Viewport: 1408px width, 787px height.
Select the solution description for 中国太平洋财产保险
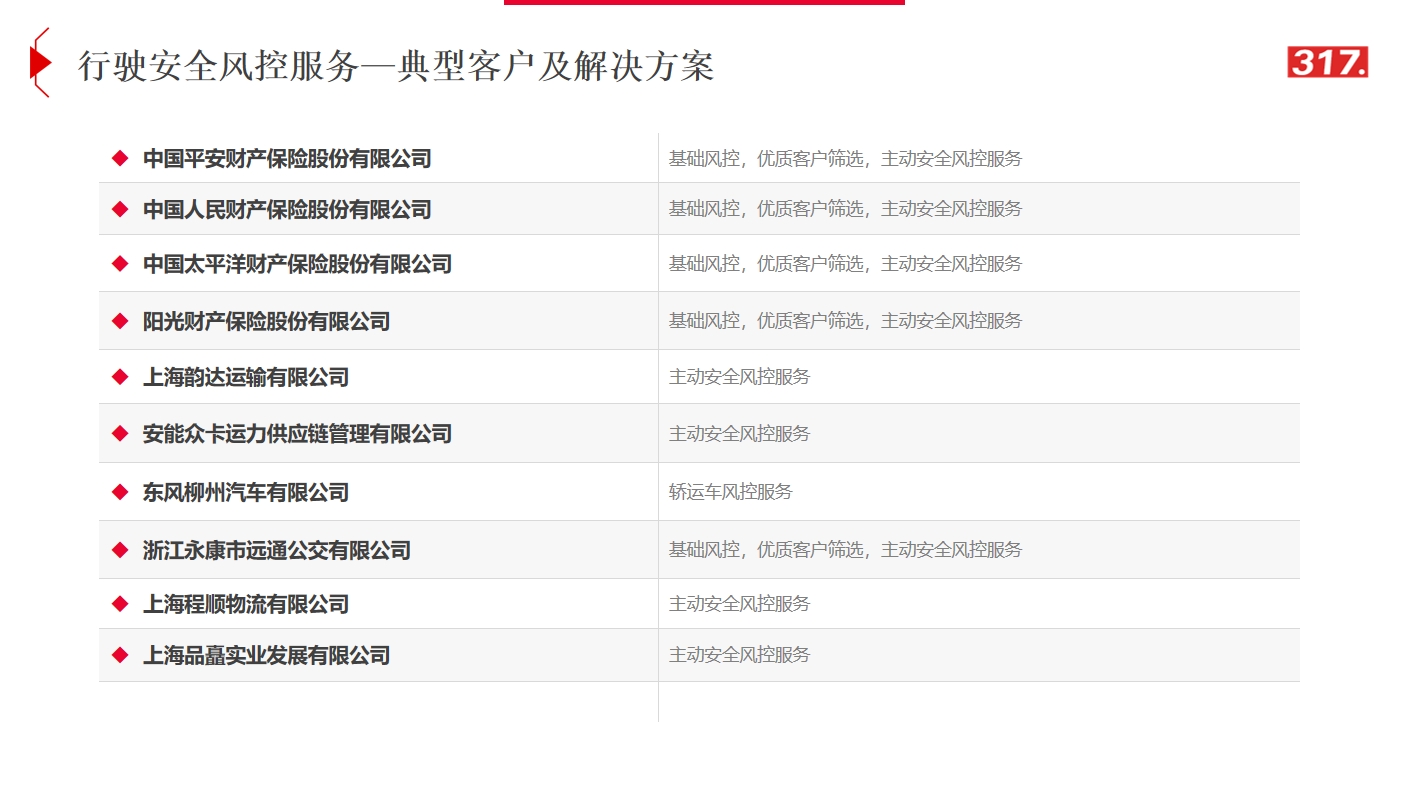(x=845, y=264)
